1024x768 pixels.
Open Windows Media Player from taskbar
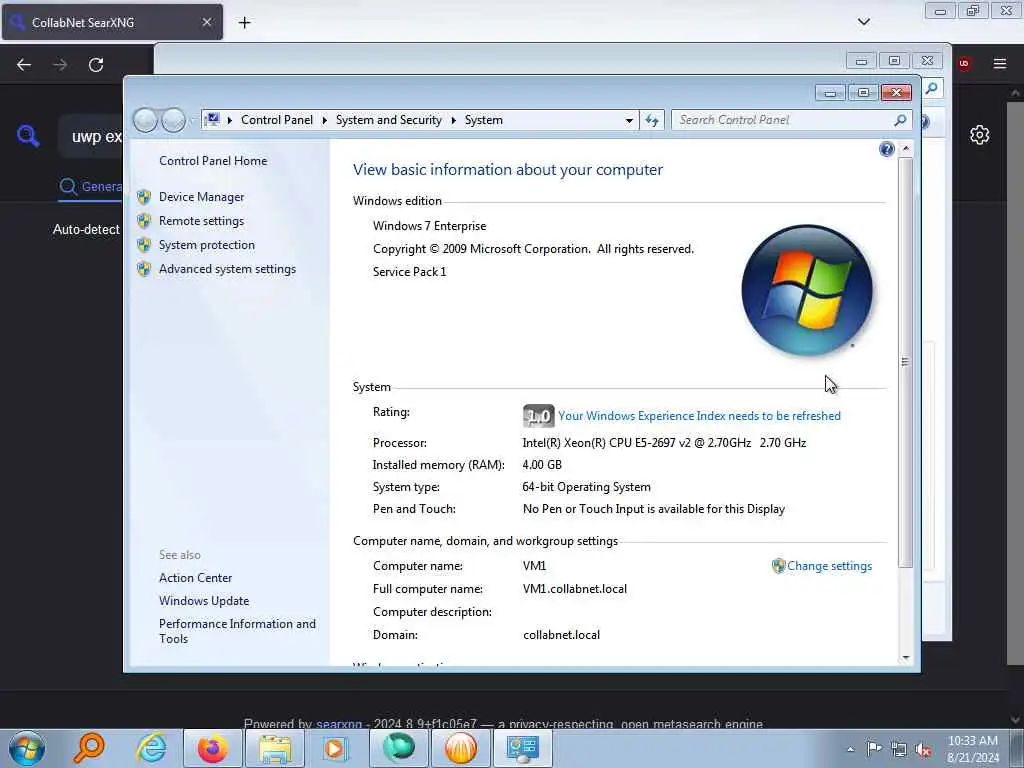[x=337, y=748]
